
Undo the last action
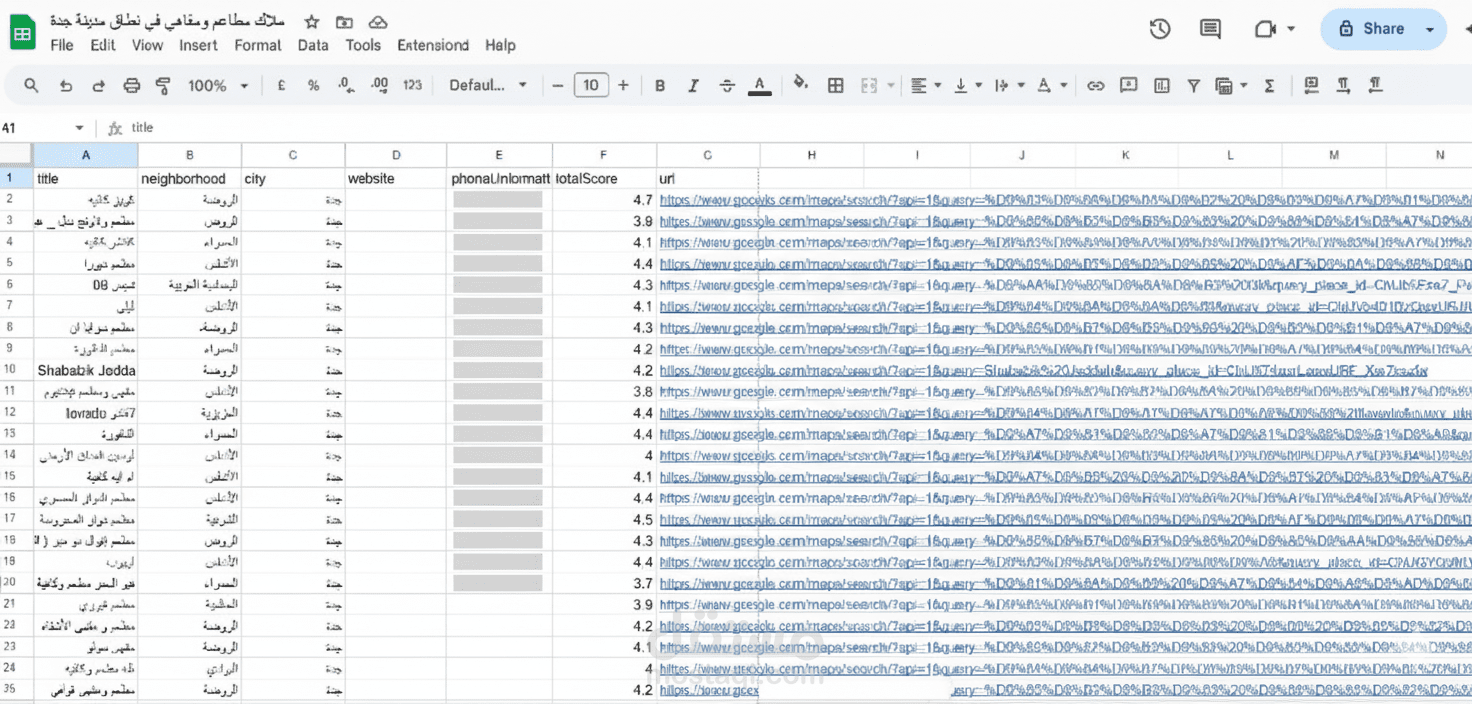(66, 86)
